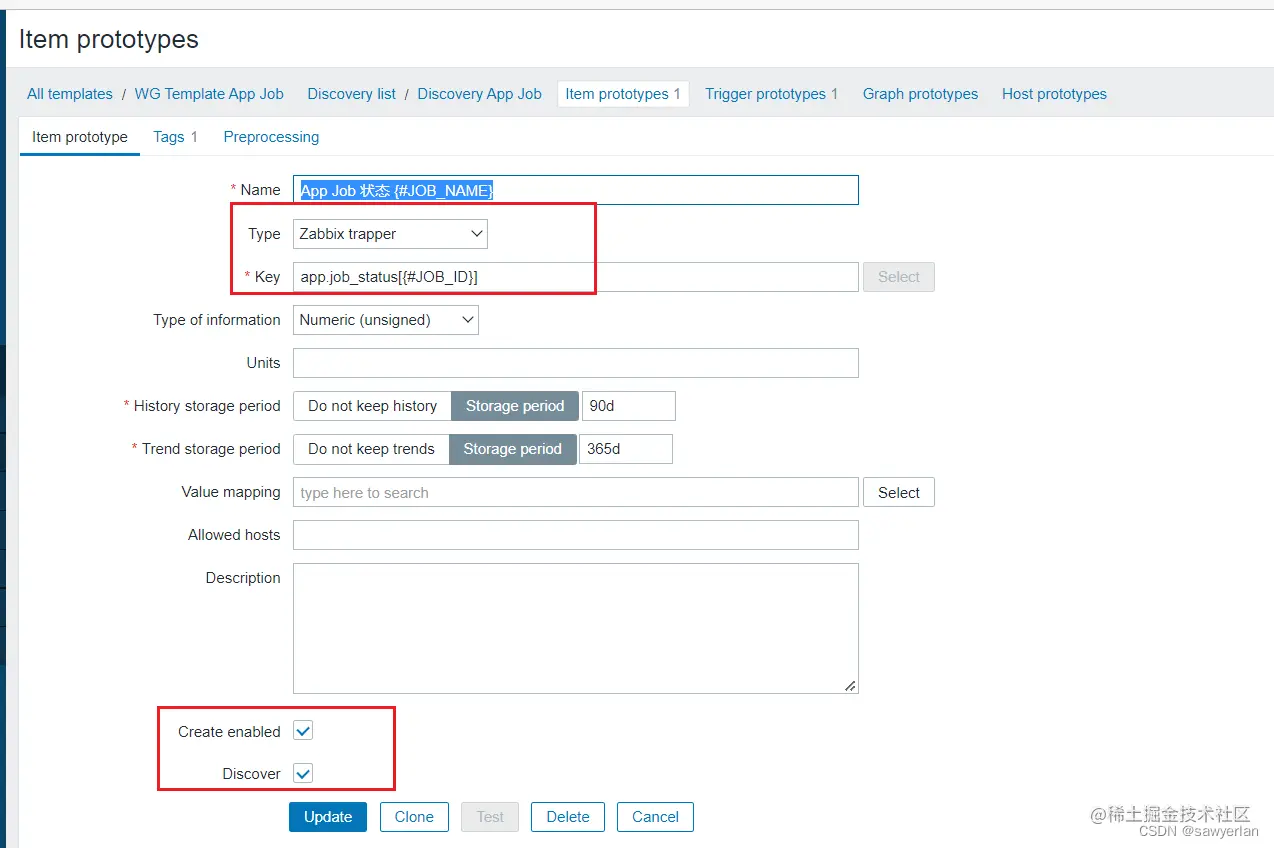This screenshot has width=1274, height=848.
Task: Click the Delete button
Action: (x=568, y=817)
